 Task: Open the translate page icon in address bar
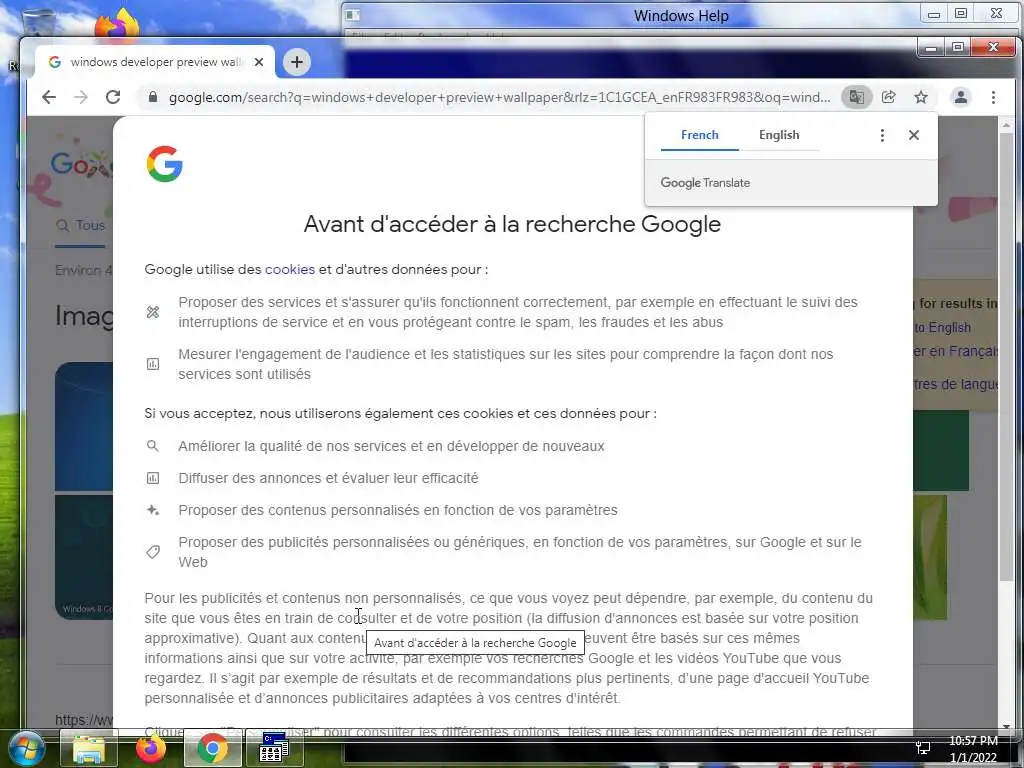[856, 97]
